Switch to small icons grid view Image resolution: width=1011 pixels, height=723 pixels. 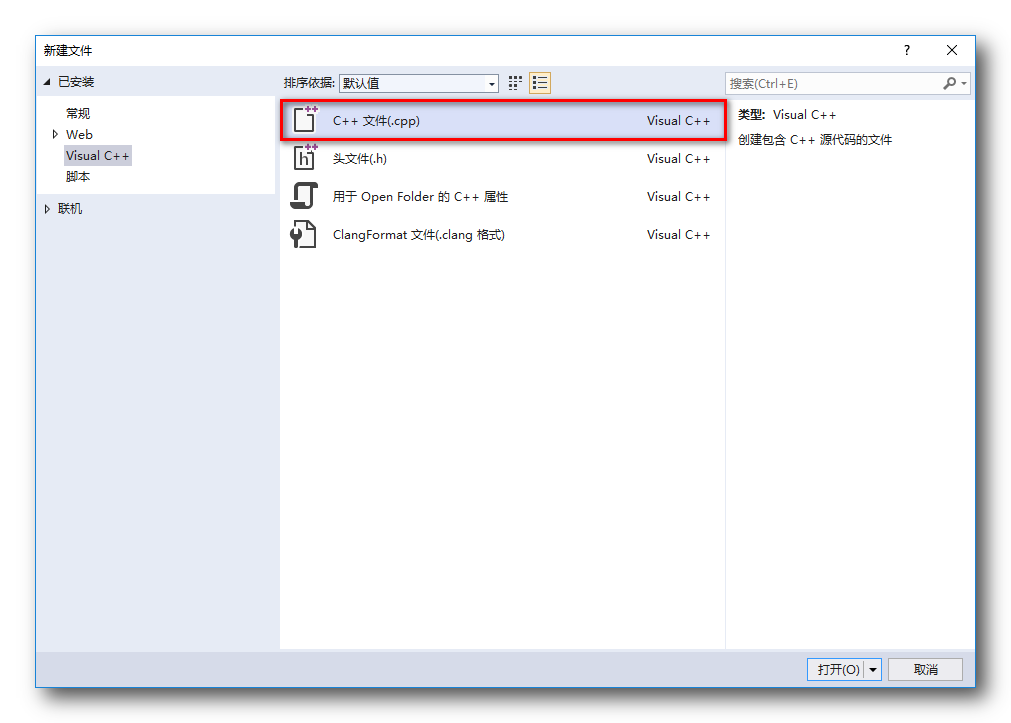pyautogui.click(x=515, y=83)
